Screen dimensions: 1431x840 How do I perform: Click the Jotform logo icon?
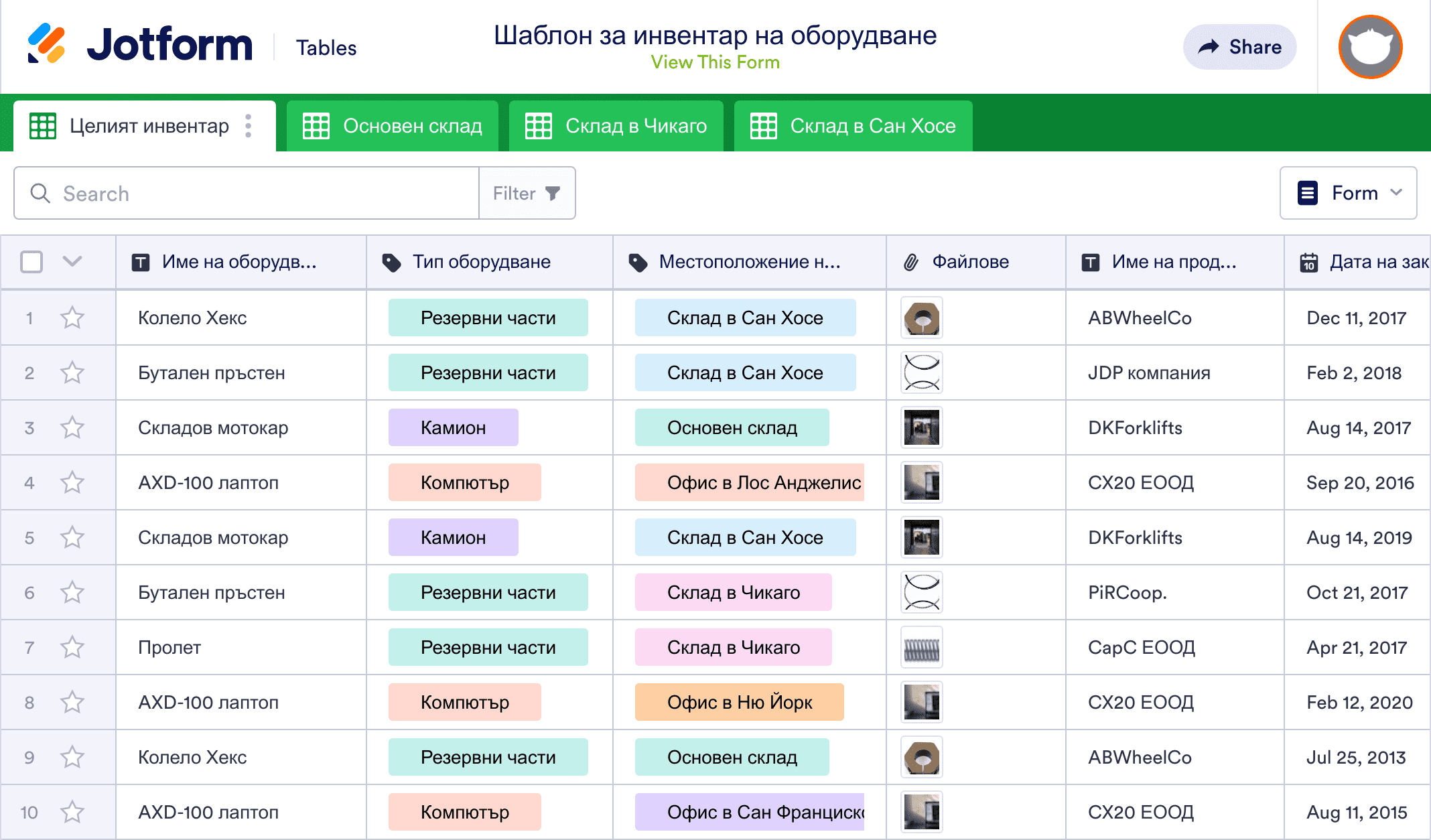46,44
